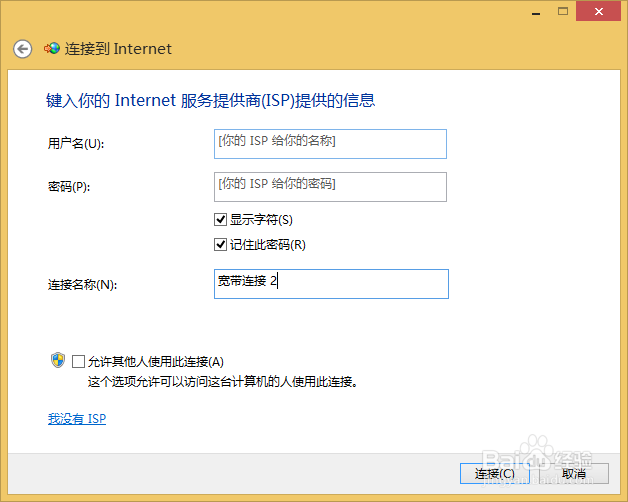Screen dimensions: 628x502
Task: Click the 连接到 Internet window title
Action: tap(118, 49)
